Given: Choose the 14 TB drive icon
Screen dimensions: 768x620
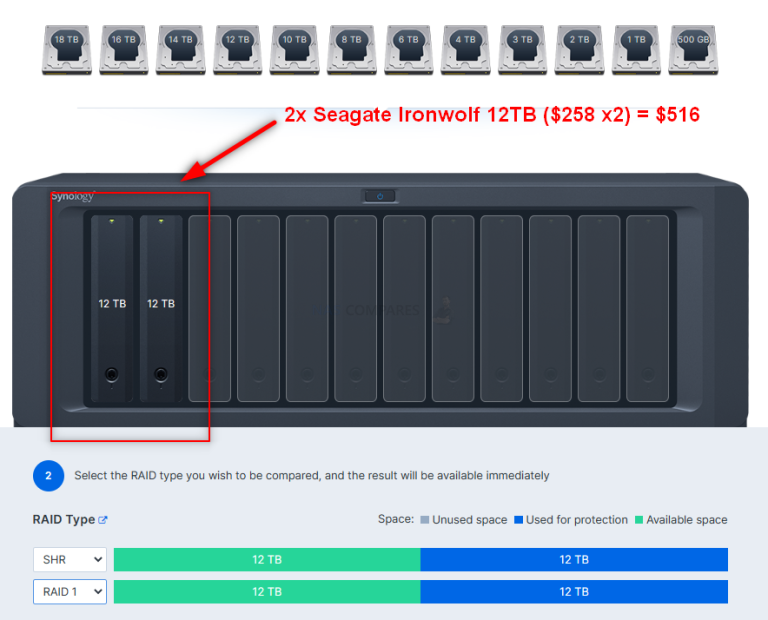Looking at the screenshot, I should pyautogui.click(x=181, y=49).
